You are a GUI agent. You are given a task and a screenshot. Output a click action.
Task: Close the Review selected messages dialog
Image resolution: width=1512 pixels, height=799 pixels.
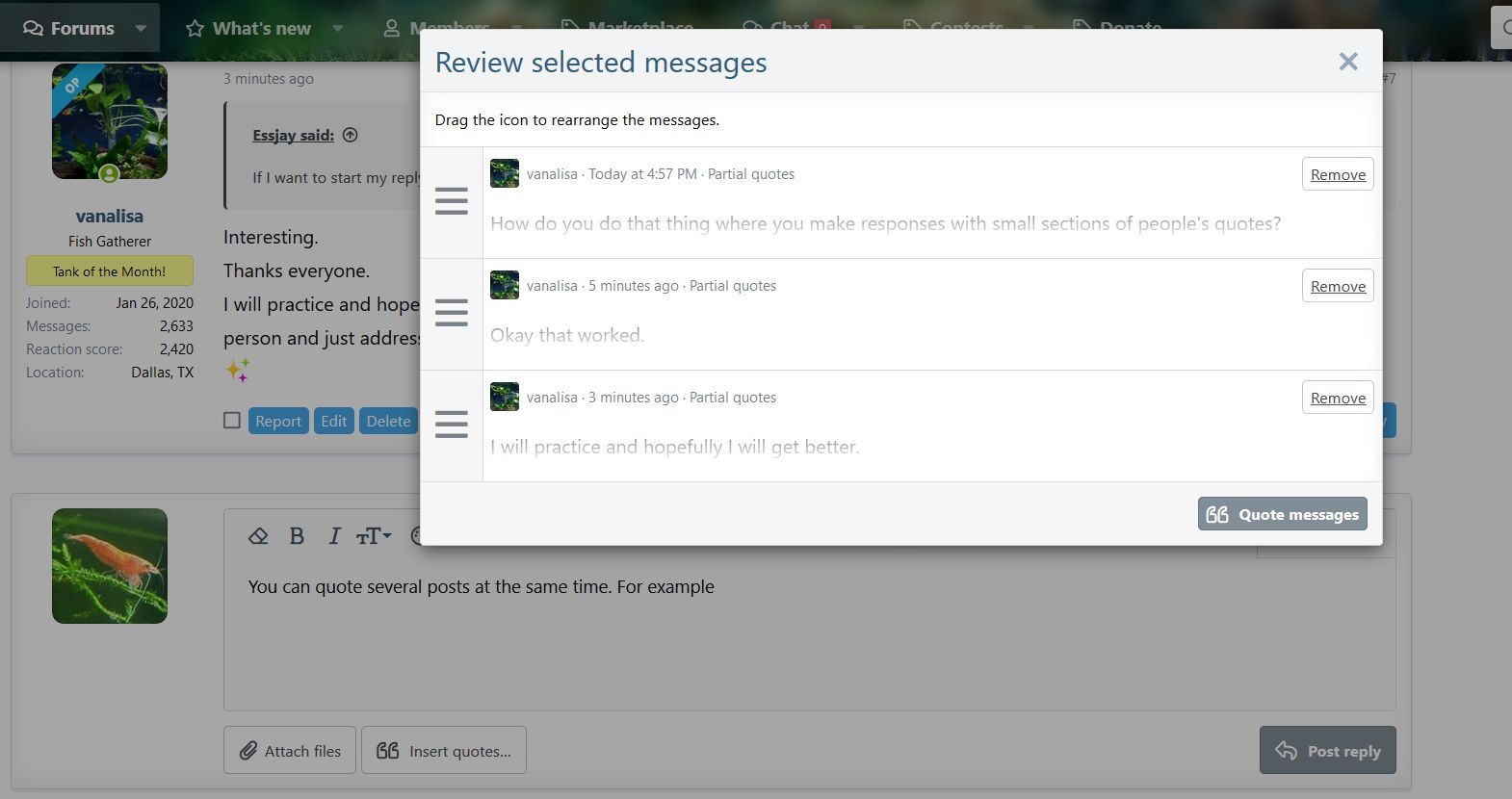click(x=1347, y=62)
